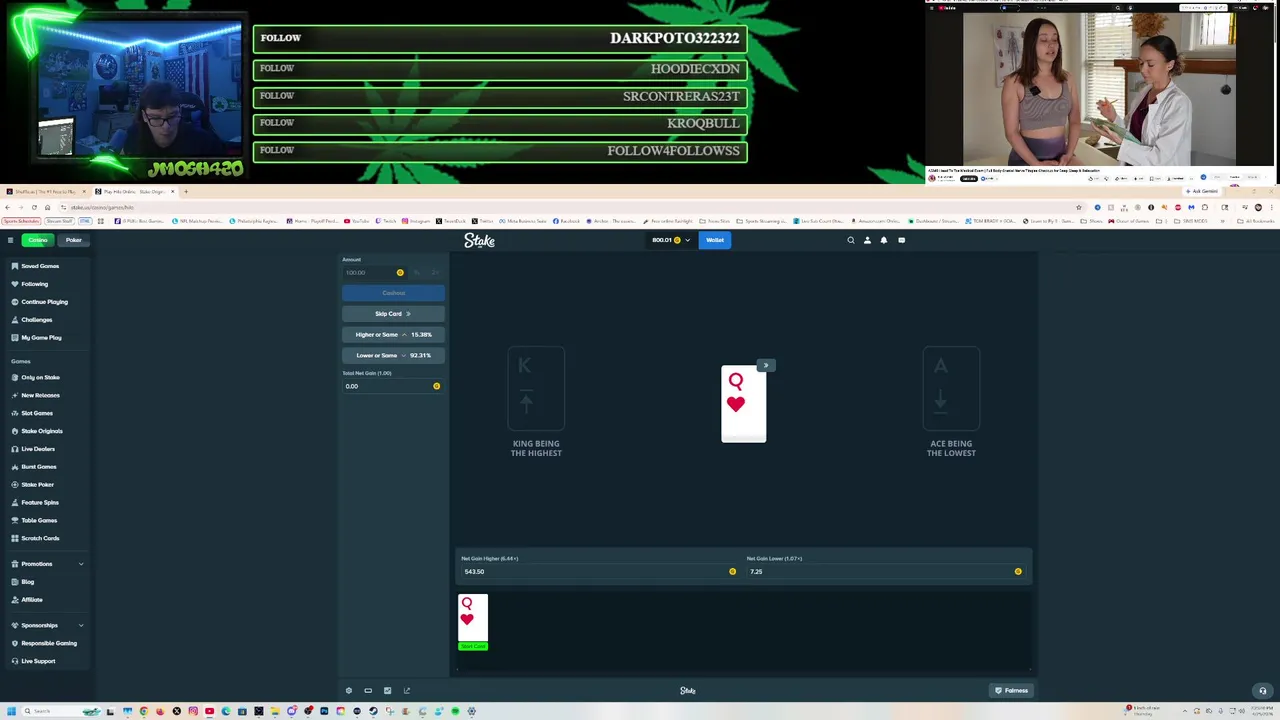Halve the bet amount with ½ button
This screenshot has height=720, width=1280.
click(x=417, y=273)
